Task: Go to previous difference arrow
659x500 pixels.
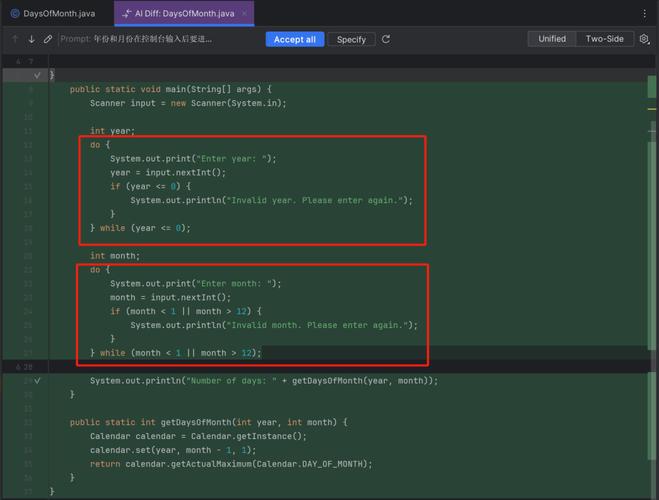Action: pos(15,39)
